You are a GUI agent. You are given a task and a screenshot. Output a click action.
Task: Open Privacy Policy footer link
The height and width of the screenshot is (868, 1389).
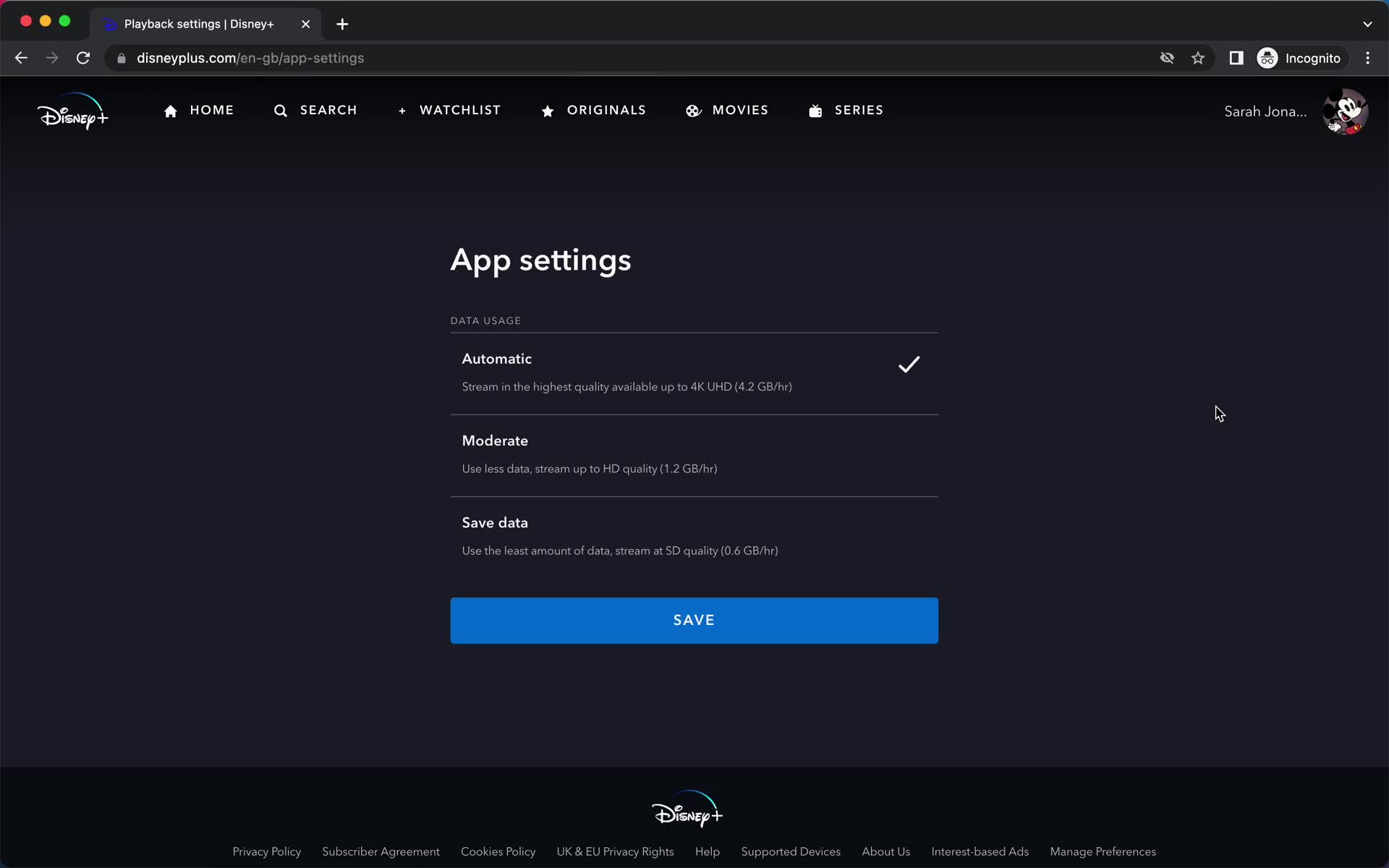pos(266,851)
